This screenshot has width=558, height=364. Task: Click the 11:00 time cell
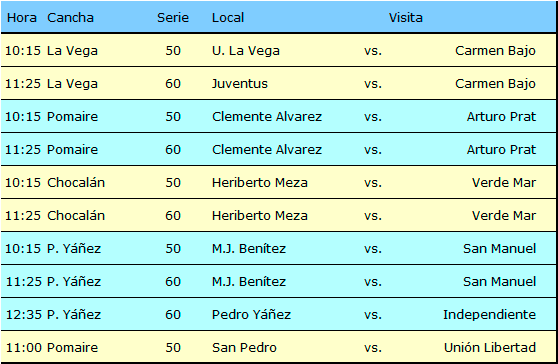[x=23, y=348]
